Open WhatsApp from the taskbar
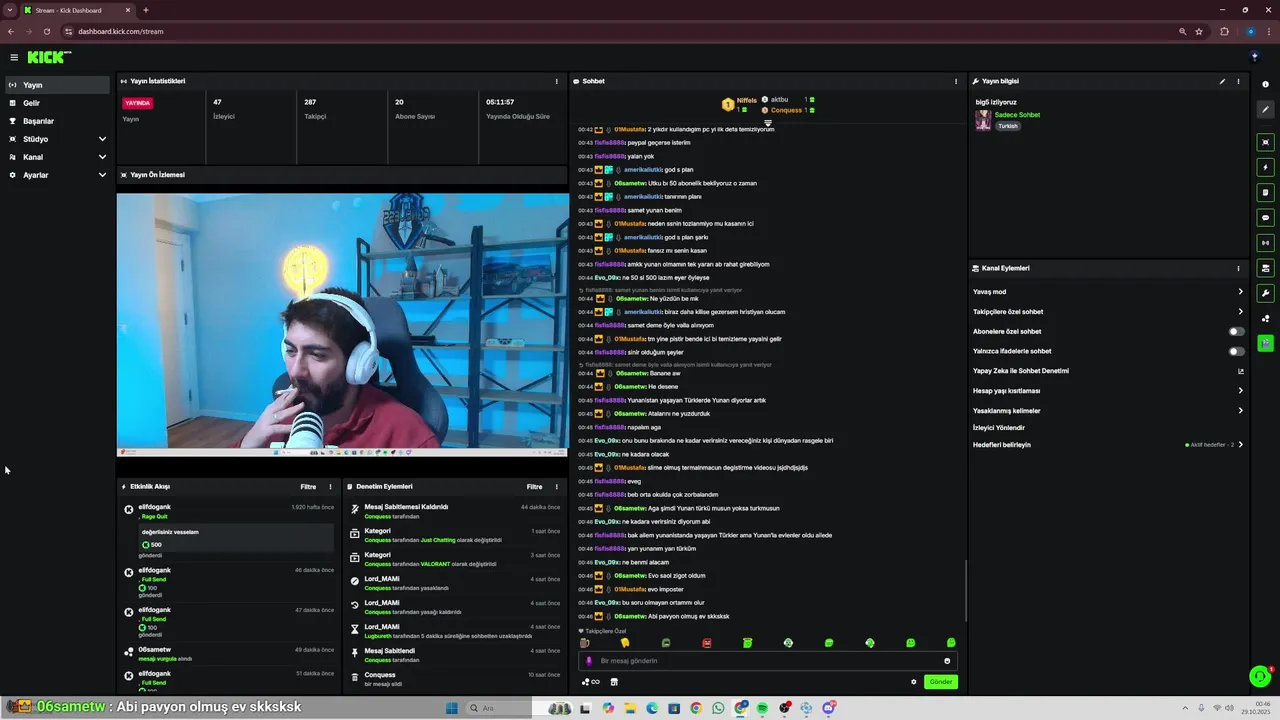Viewport: 1280px width, 720px height. [718, 708]
